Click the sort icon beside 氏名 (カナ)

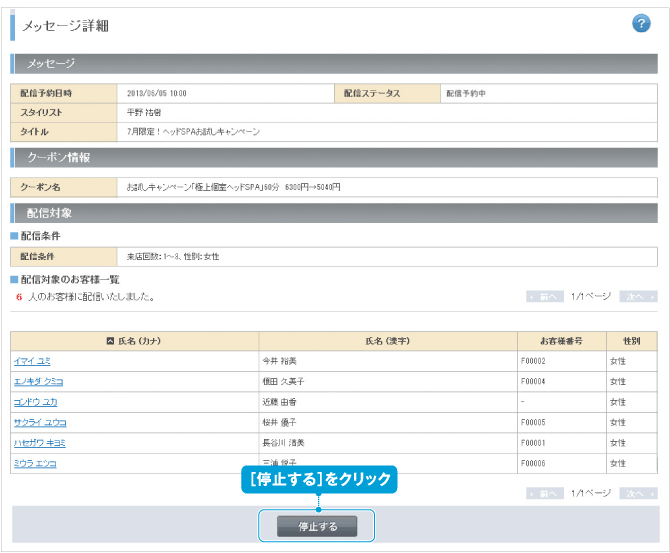110,341
